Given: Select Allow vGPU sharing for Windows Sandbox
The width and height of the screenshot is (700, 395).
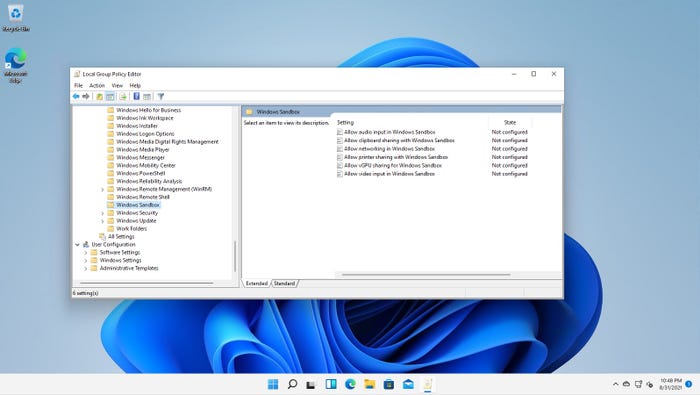Looking at the screenshot, I should tap(393, 165).
